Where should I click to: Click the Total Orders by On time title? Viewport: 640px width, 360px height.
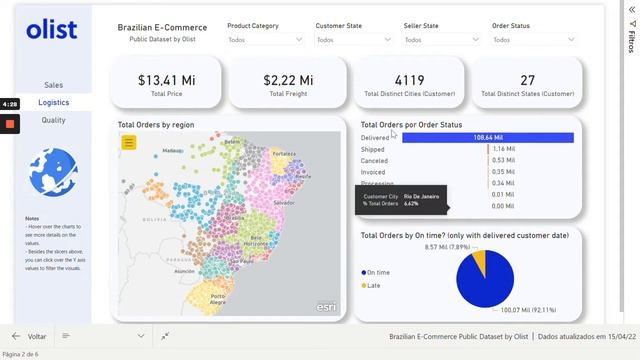[465, 235]
